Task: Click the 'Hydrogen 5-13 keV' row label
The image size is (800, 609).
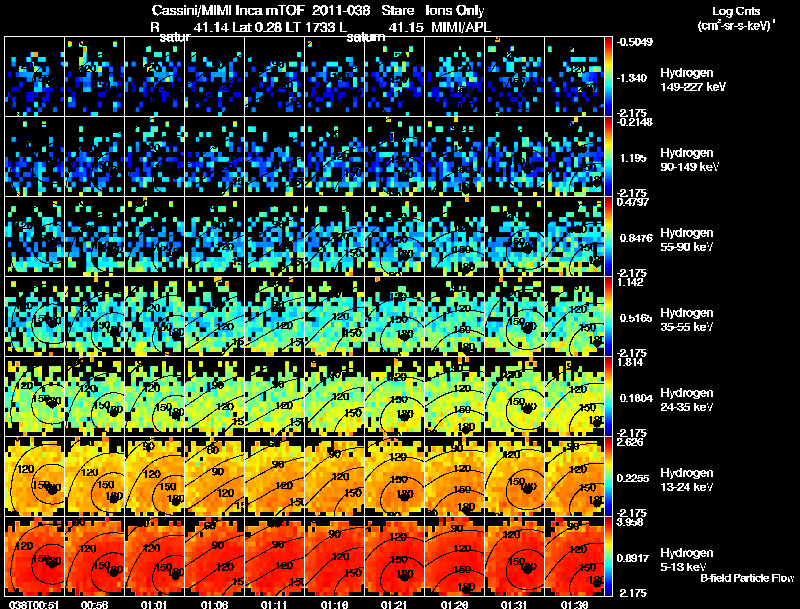Action: coord(686,560)
